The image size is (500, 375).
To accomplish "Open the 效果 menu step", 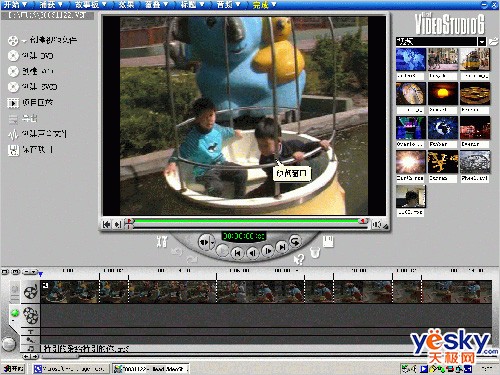I will [126, 5].
